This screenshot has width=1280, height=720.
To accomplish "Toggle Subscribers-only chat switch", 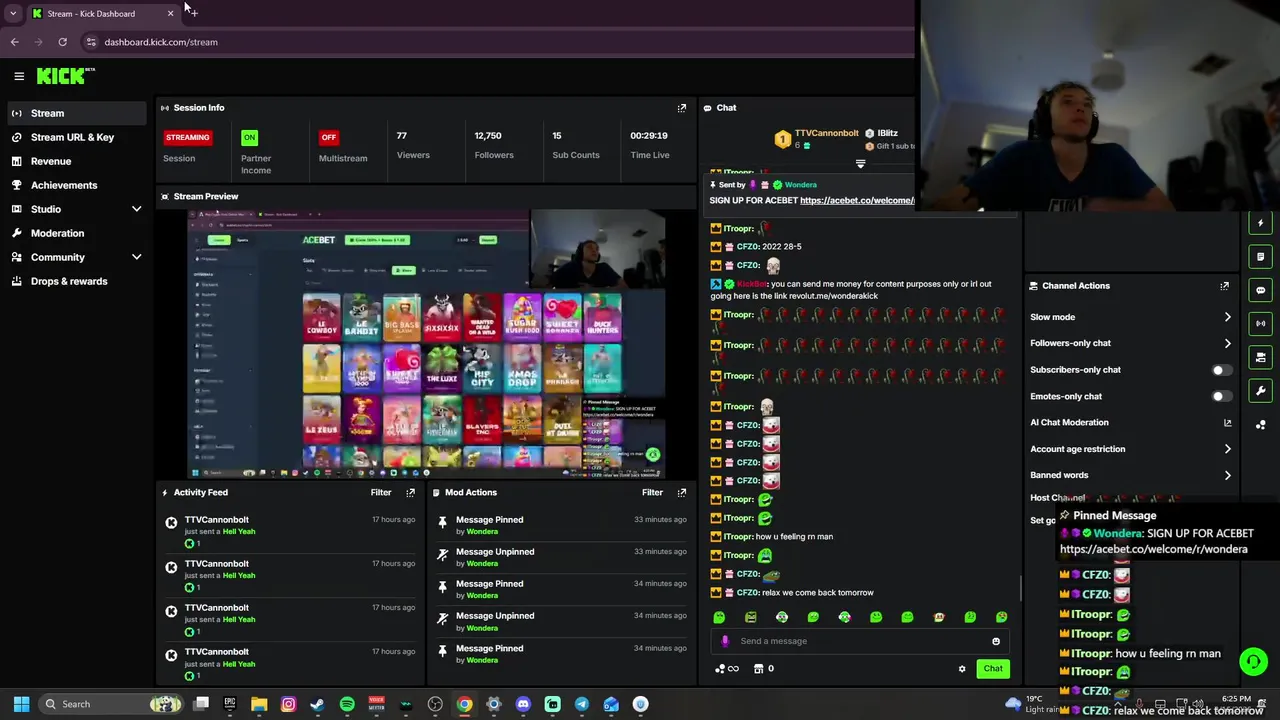I will [x=1221, y=370].
